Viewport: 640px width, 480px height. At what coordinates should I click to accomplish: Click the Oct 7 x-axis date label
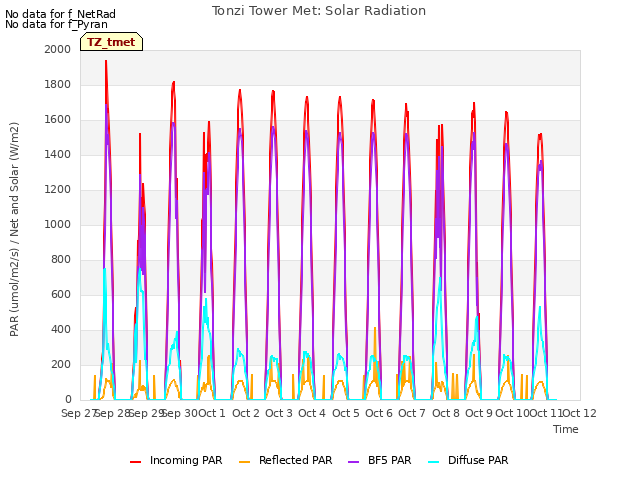412,413
